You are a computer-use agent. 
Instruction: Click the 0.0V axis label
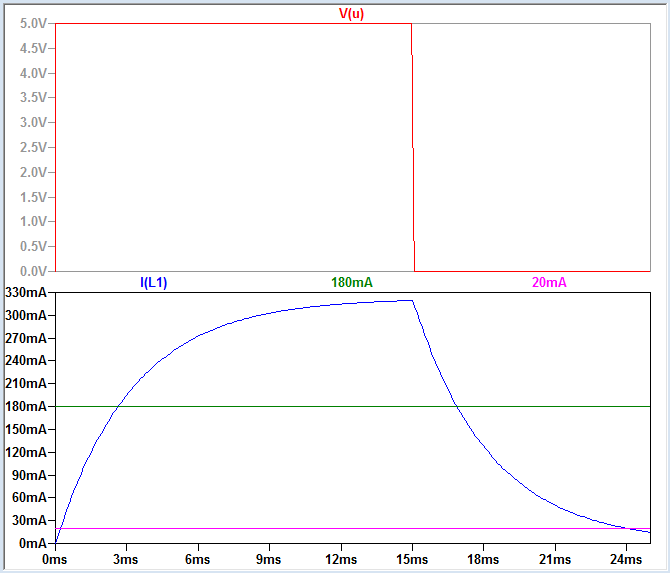33,271
